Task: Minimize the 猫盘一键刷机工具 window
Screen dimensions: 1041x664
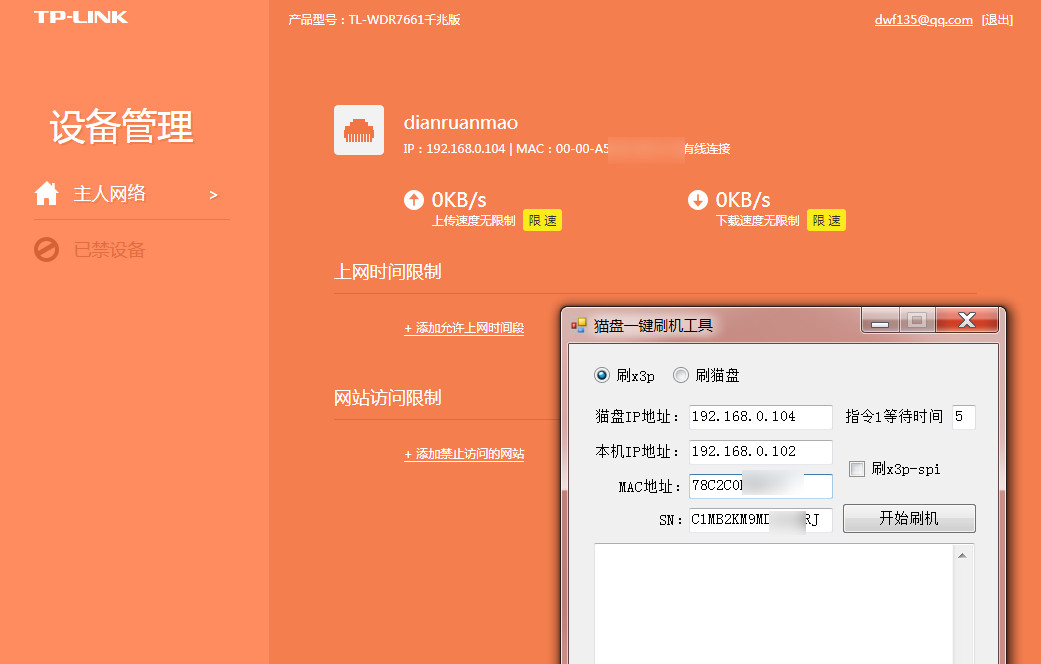Action: [880, 321]
